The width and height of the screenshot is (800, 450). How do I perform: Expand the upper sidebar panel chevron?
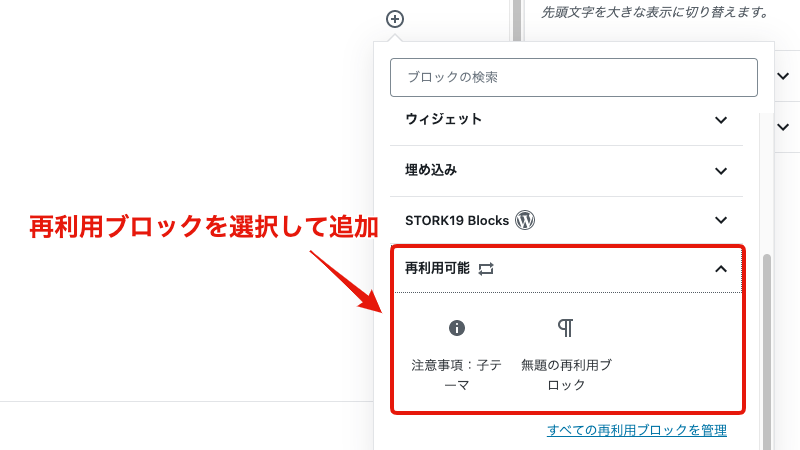[x=783, y=76]
